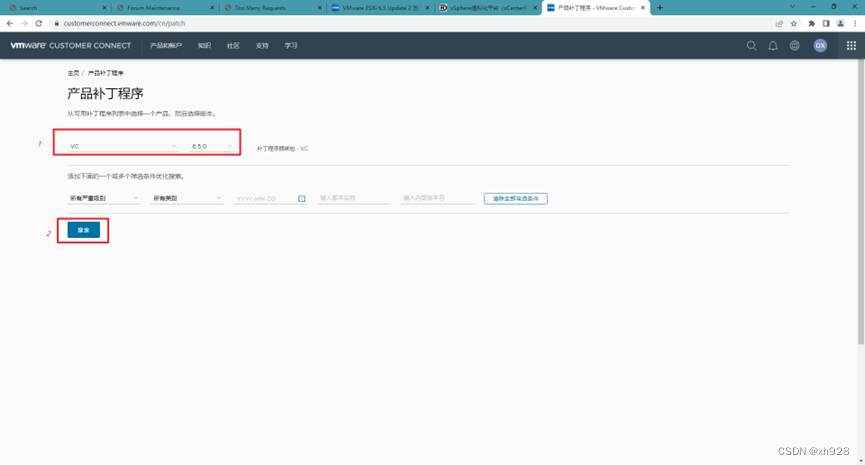Switch to the Too Many Requests tab
Image resolution: width=865 pixels, height=465 pixels.
[271, 8]
